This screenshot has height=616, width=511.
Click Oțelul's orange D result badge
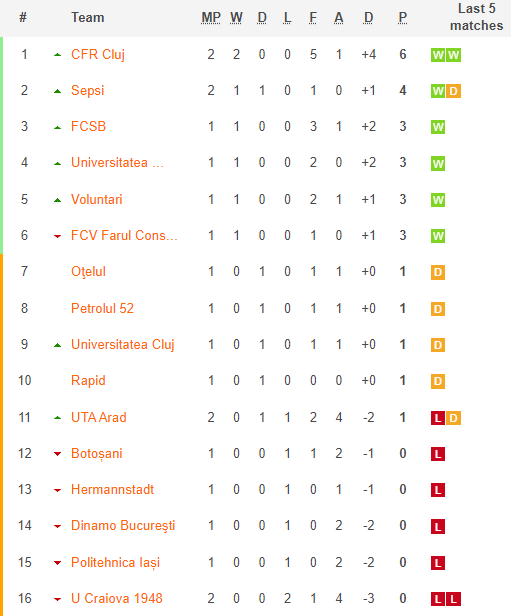click(x=438, y=272)
